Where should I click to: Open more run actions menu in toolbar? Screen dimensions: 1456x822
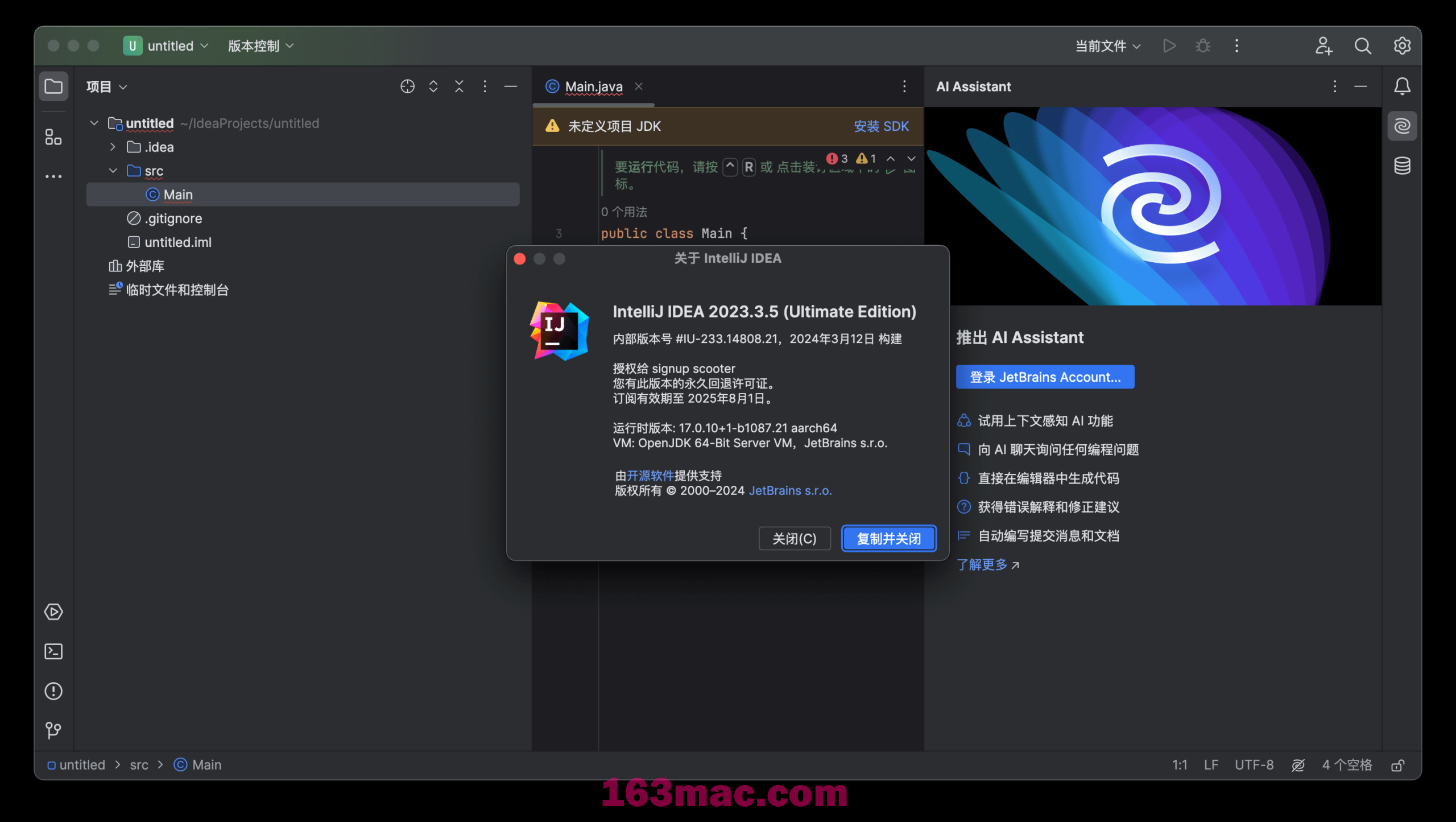click(1236, 46)
